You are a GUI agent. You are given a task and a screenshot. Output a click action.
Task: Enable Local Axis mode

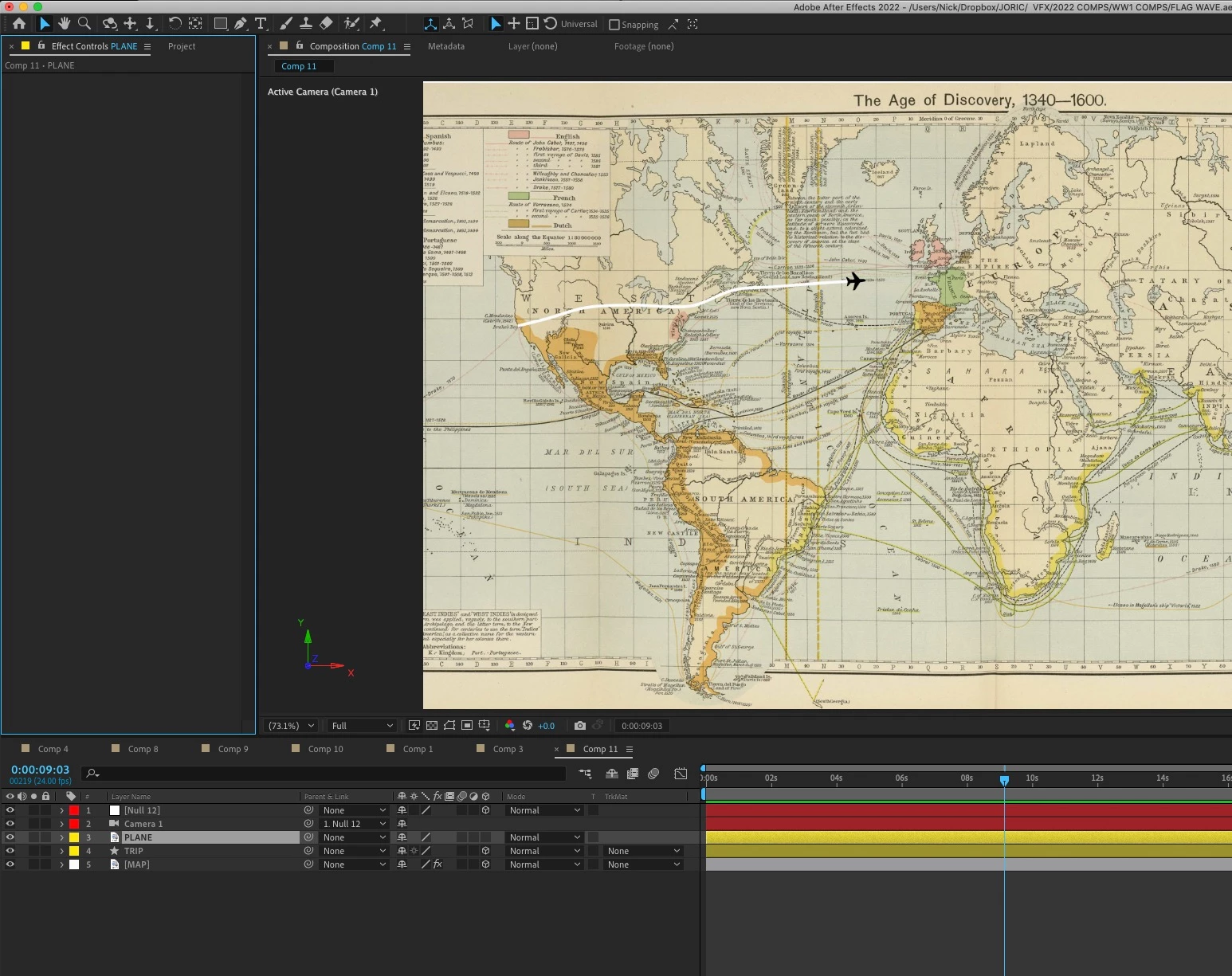(430, 24)
